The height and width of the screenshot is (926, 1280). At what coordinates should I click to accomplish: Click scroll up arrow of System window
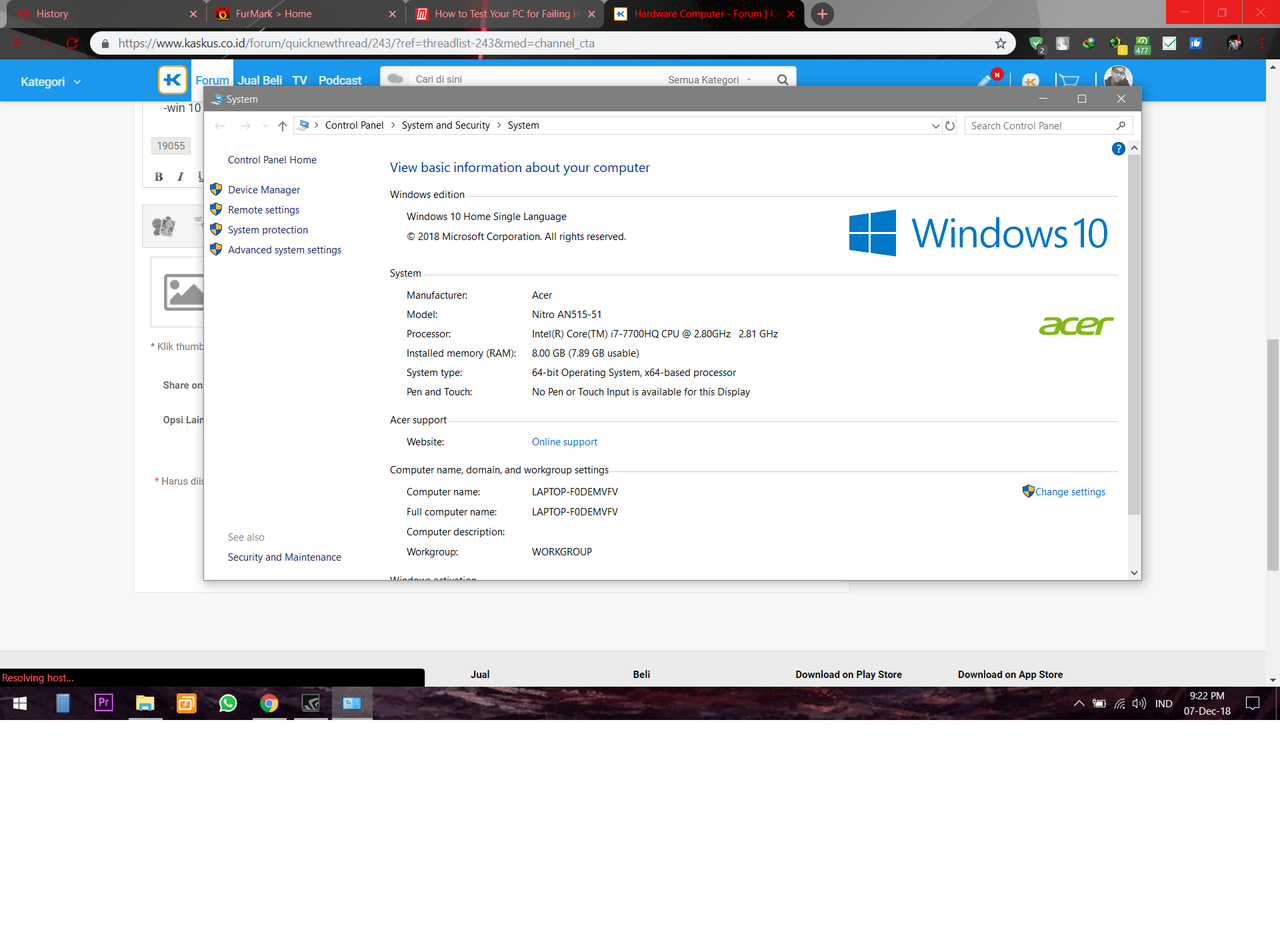(1134, 148)
